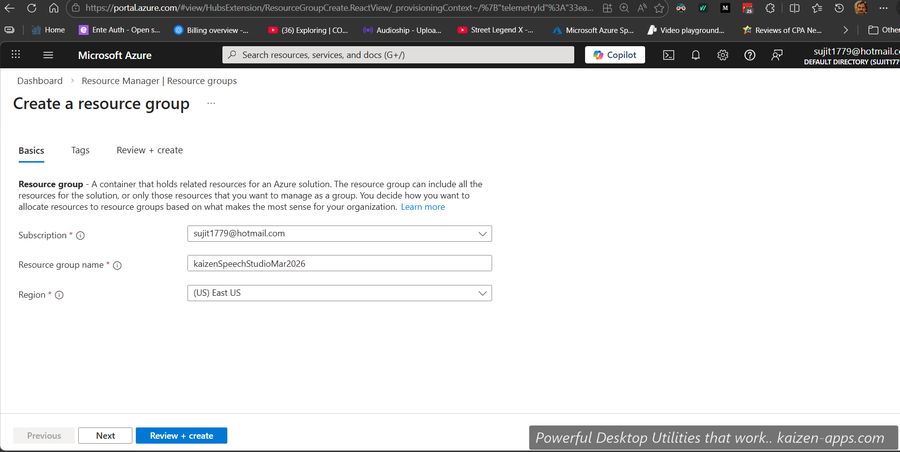Open browser history icon
Image resolution: width=900 pixels, height=452 pixels.
[x=839, y=8]
